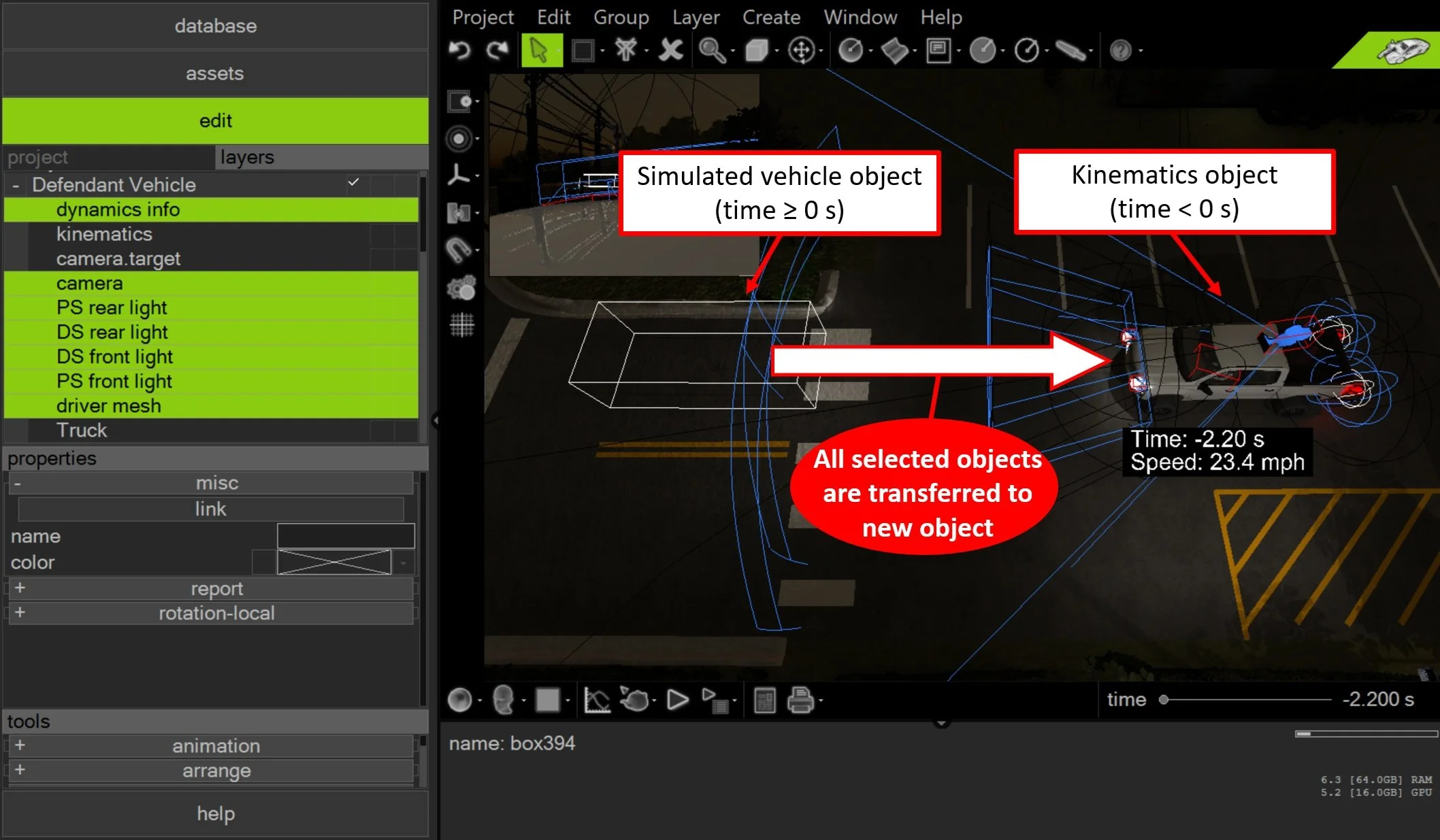
Task: Click the delete X icon in toolbar
Action: tap(670, 50)
